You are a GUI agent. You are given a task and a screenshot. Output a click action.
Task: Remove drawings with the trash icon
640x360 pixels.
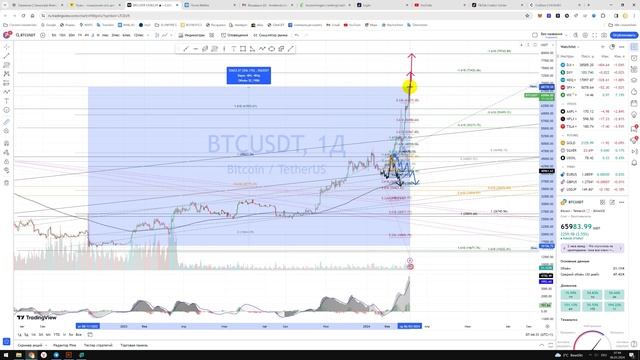pos(7,182)
